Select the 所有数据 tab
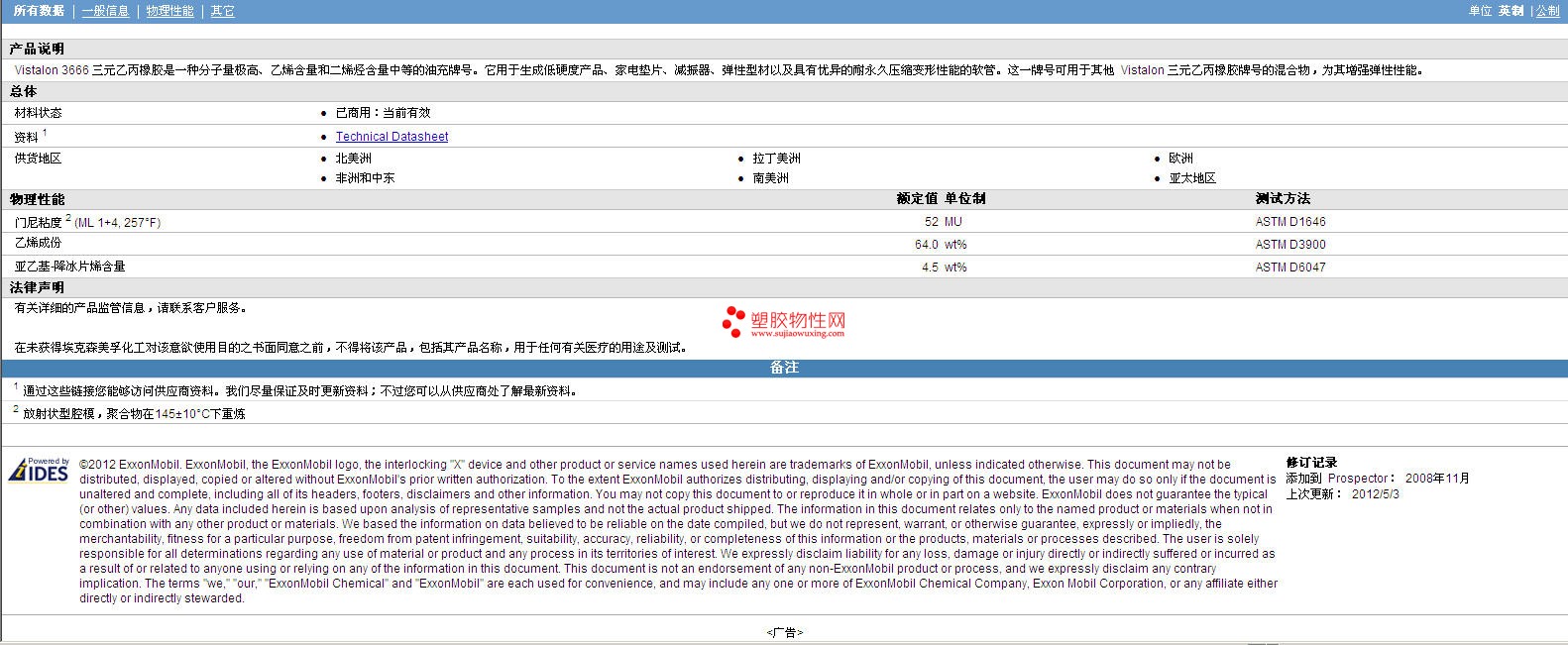This screenshot has height=645, width=1568. pyautogui.click(x=39, y=11)
